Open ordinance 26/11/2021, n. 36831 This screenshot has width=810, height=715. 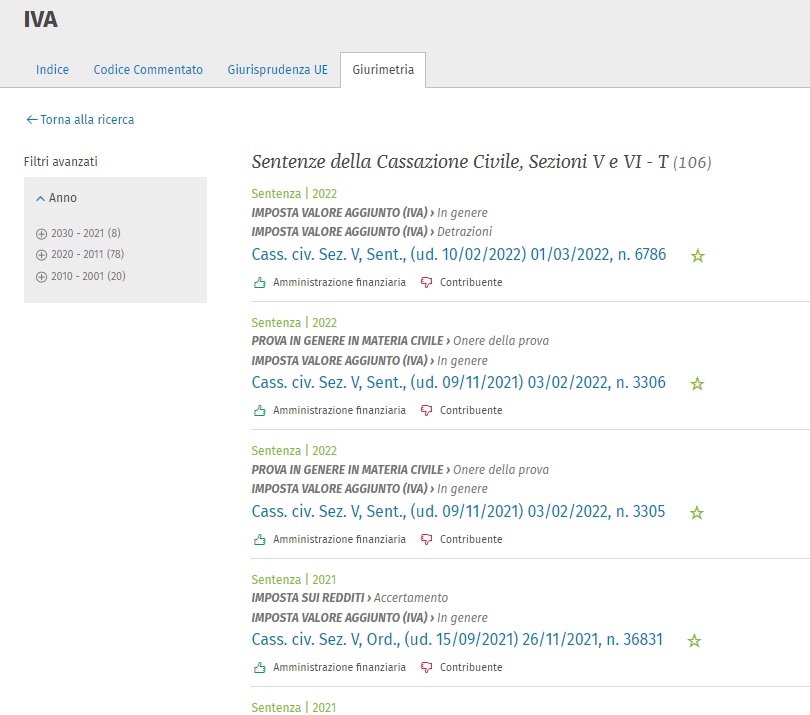coord(457,640)
